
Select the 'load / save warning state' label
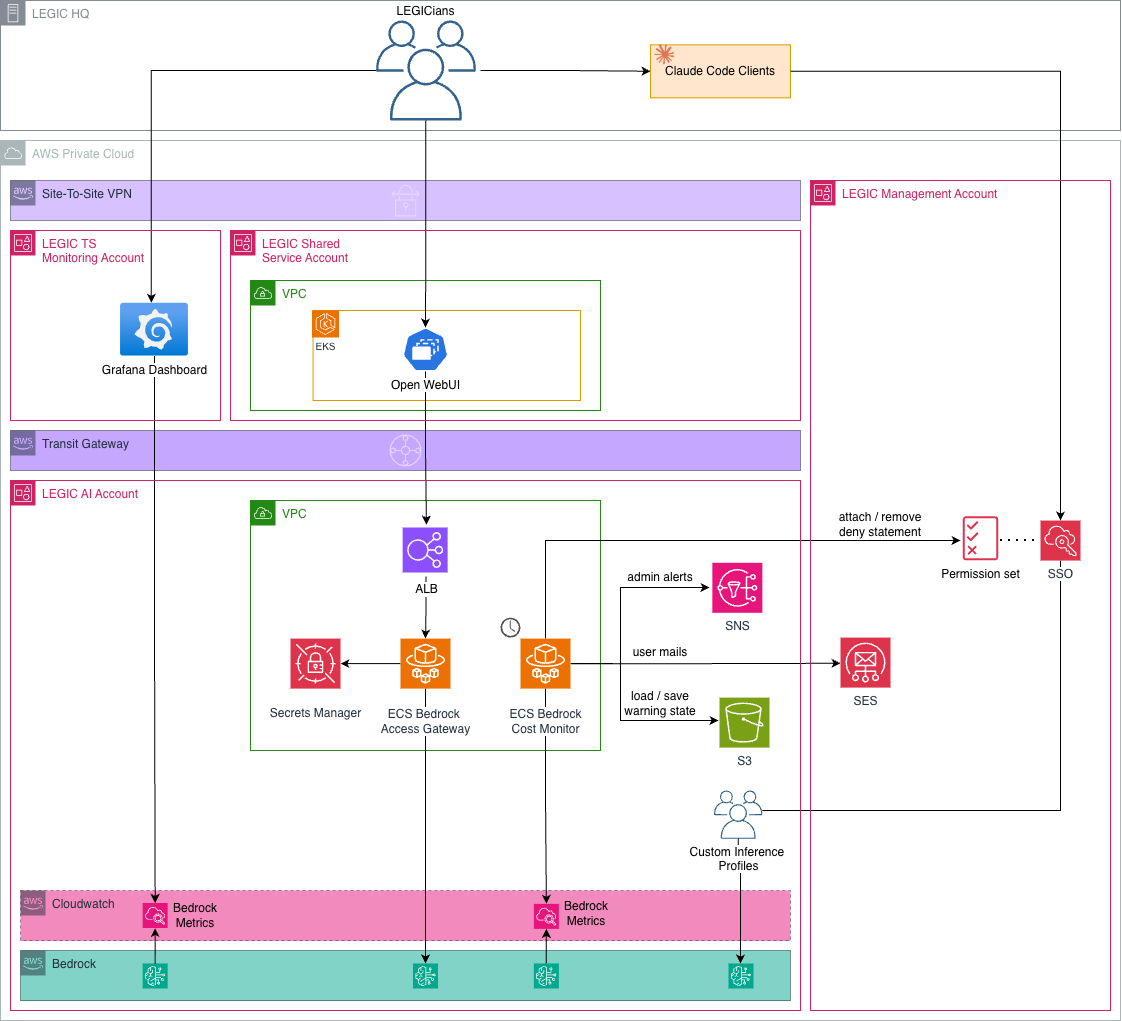pyautogui.click(x=660, y=703)
